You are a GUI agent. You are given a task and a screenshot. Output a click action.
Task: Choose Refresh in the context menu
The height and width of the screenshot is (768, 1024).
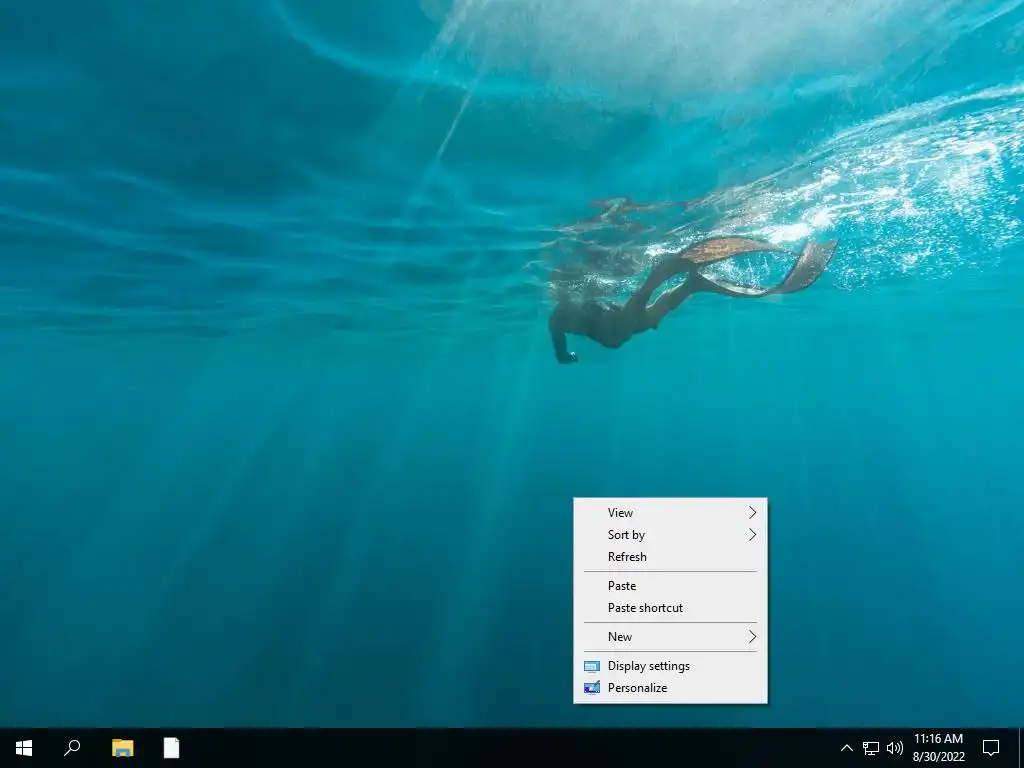tap(670, 557)
